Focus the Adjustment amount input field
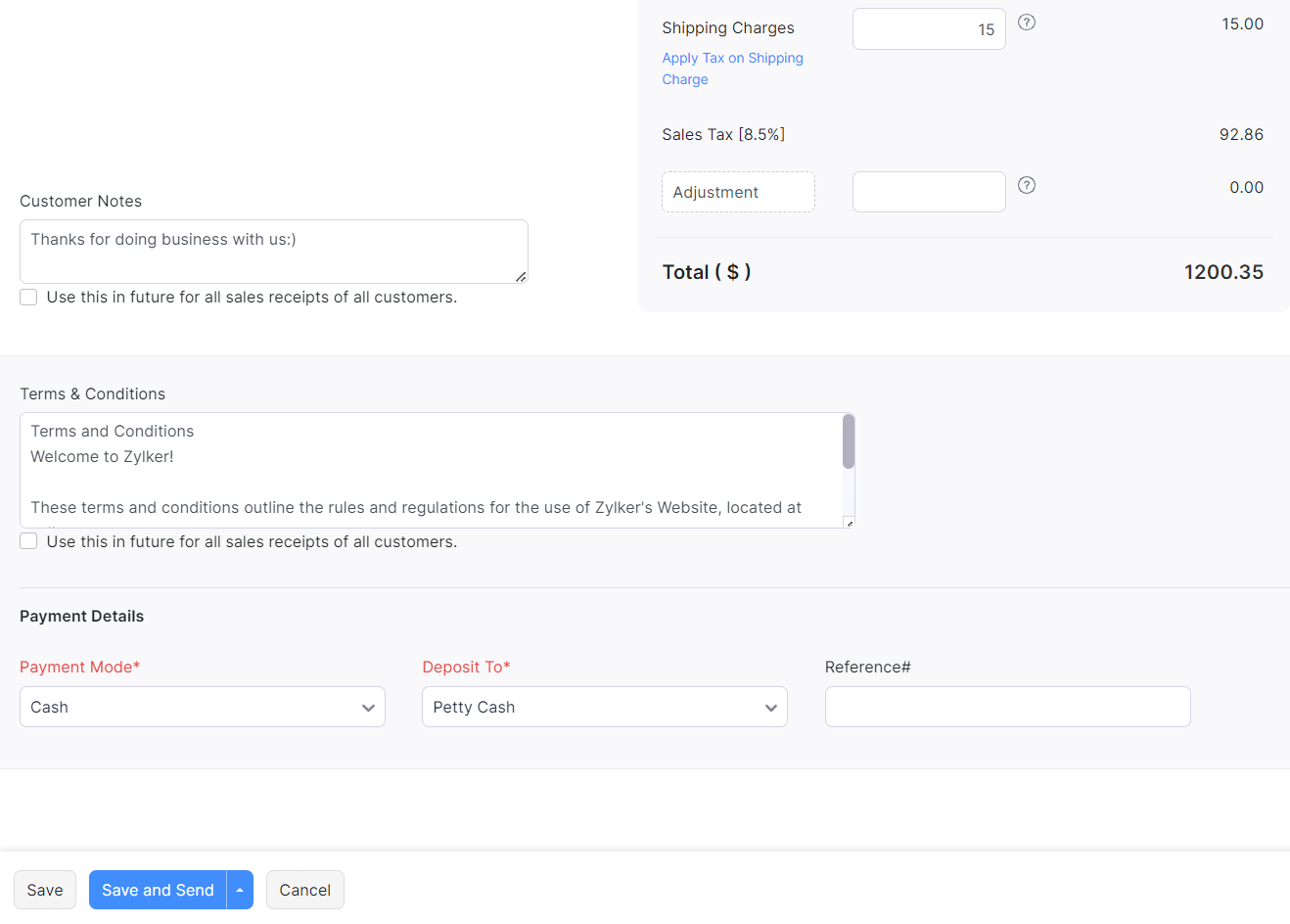This screenshot has width=1290, height=924. pyautogui.click(x=928, y=192)
